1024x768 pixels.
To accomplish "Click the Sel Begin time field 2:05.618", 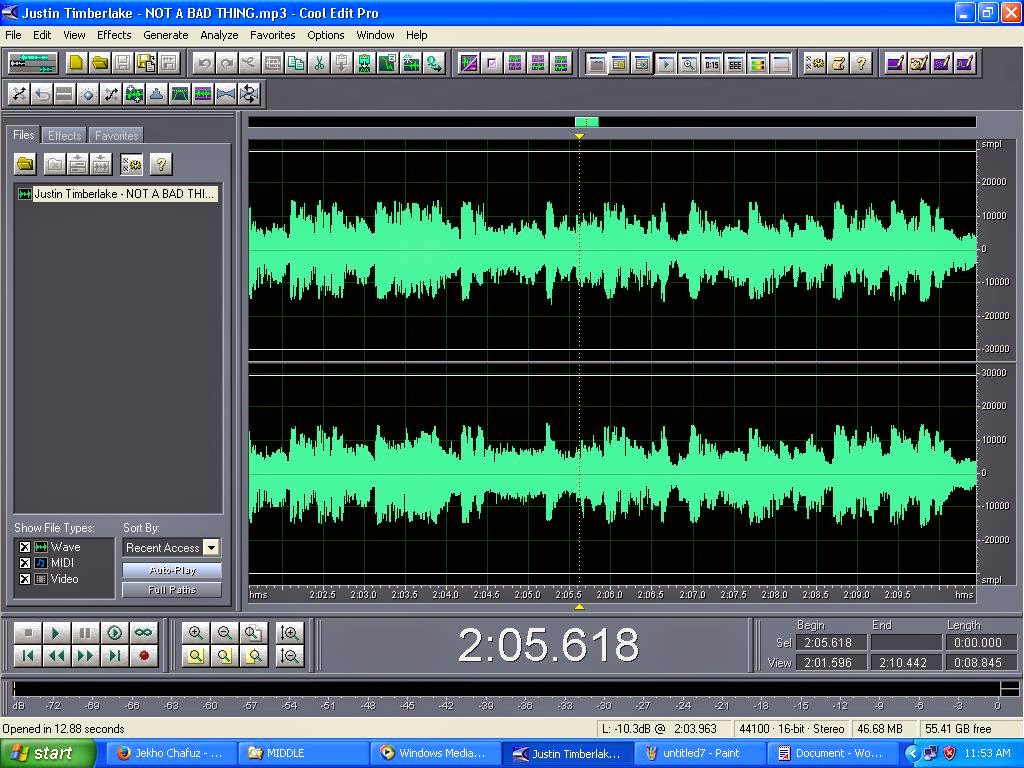I will [832, 643].
